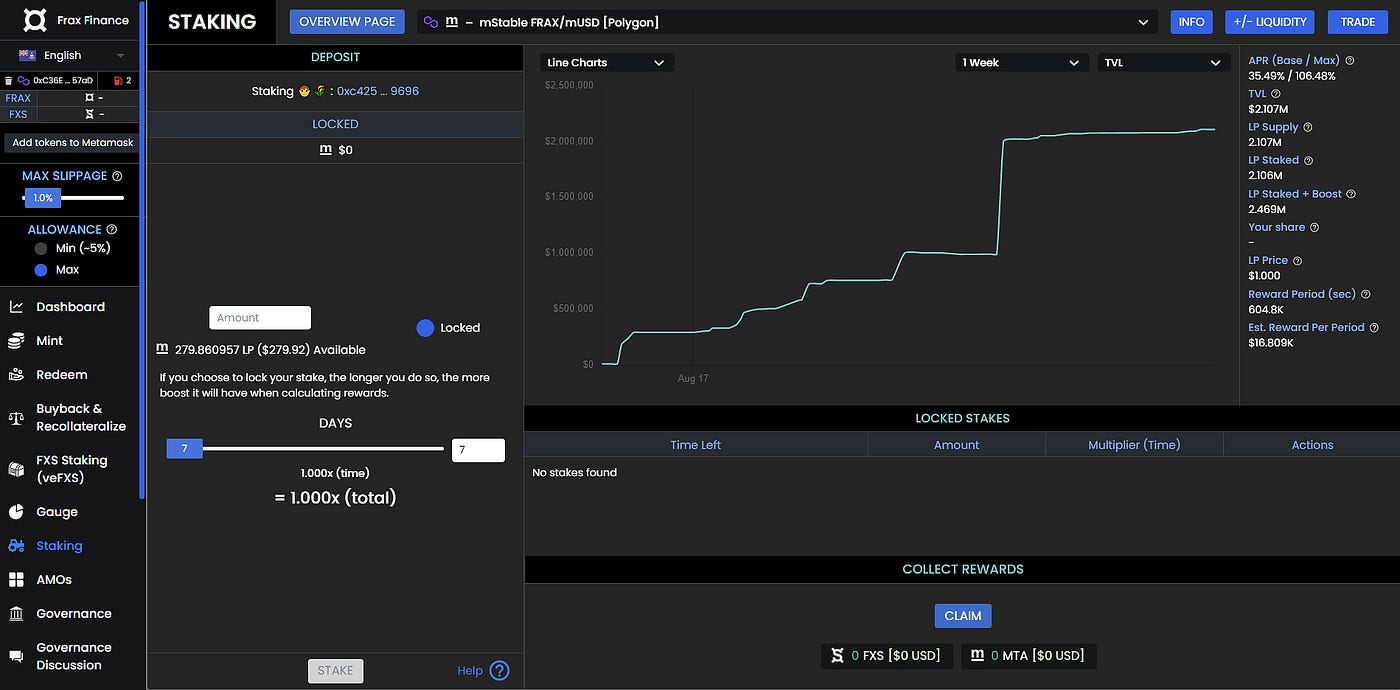Open the 0xc425 ... 9696 staking contract link
Viewport: 1400px width, 690px height.
(378, 91)
